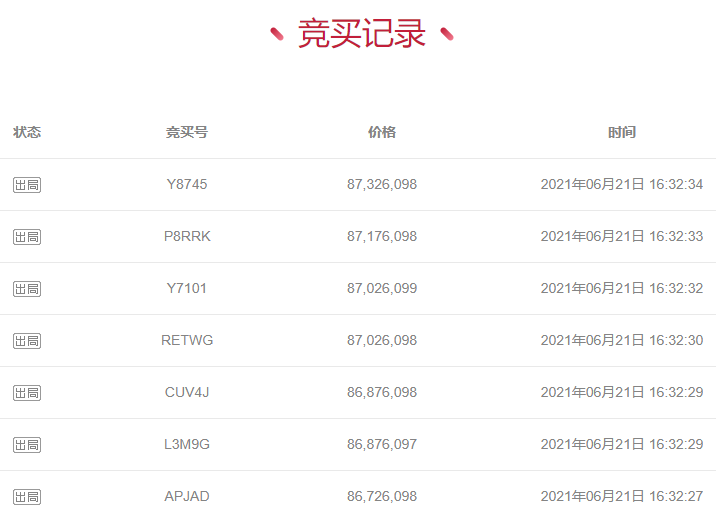
Task: Select the timestamp ending in 16:32:34
Action: tap(621, 184)
